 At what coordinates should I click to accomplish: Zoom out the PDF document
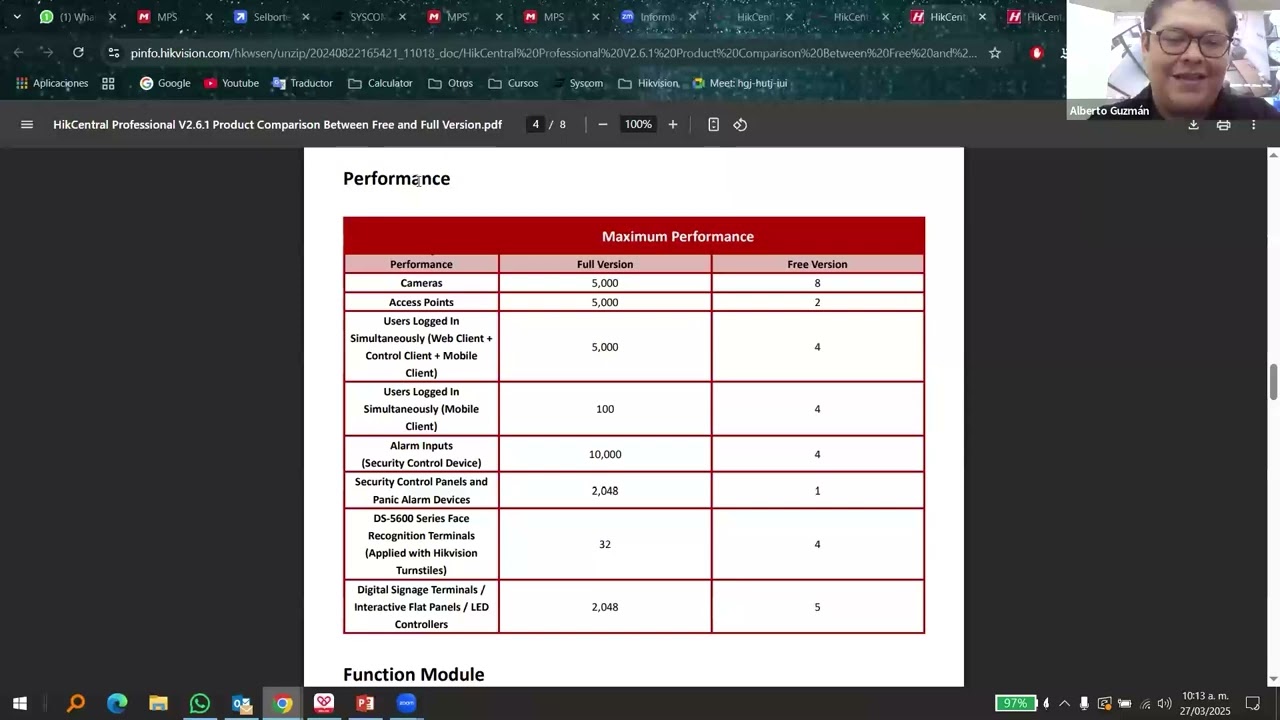(603, 125)
